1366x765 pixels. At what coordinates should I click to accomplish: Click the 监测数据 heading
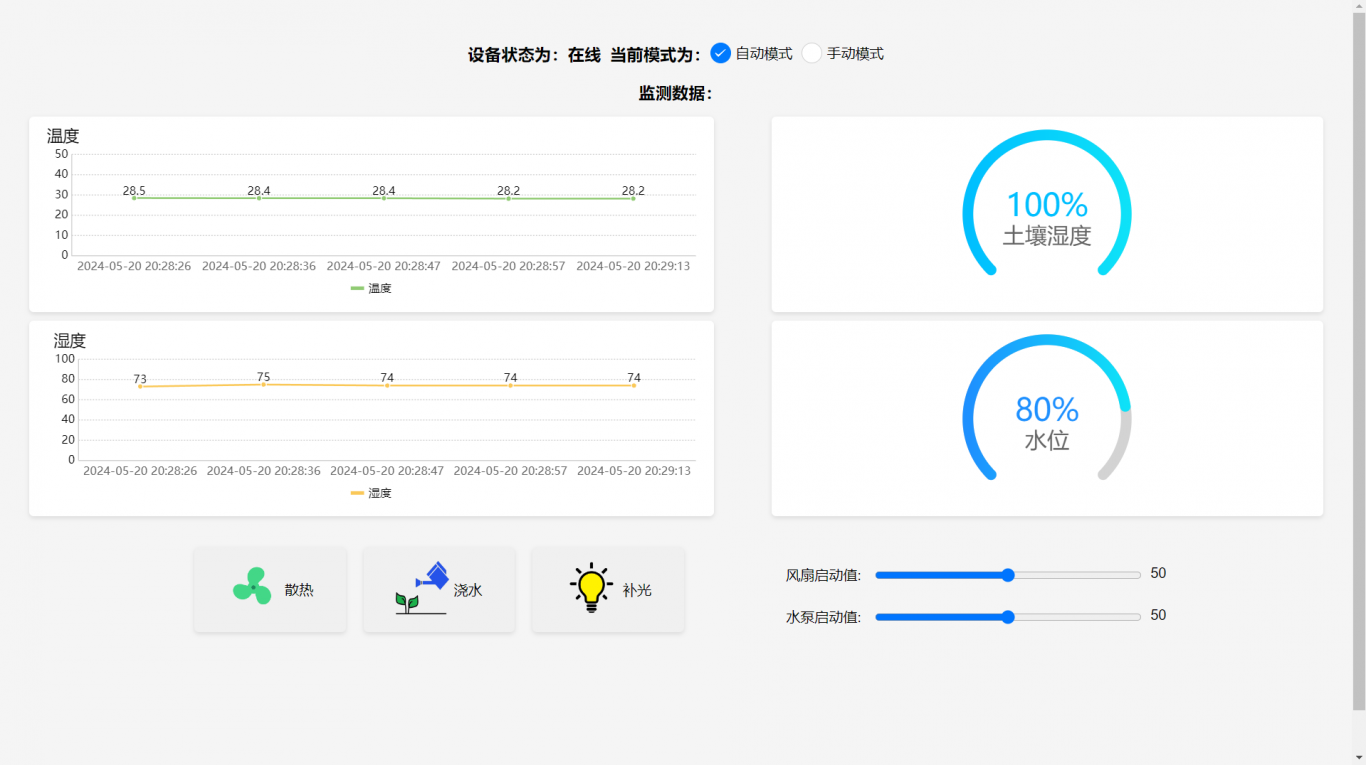pyautogui.click(x=676, y=93)
